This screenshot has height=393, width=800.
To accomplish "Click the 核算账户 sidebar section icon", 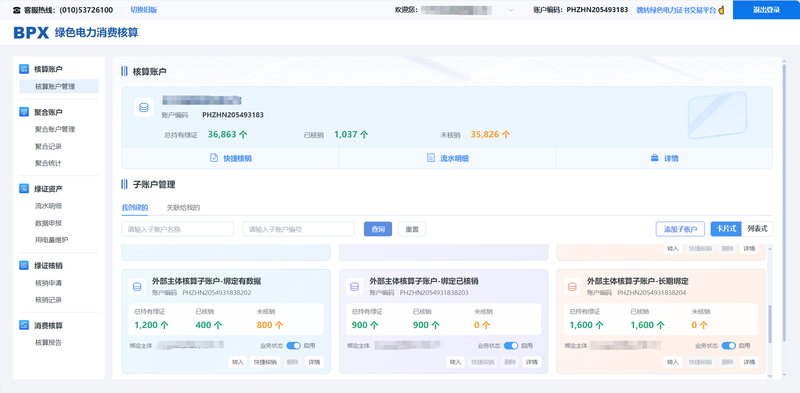I will pyautogui.click(x=24, y=69).
